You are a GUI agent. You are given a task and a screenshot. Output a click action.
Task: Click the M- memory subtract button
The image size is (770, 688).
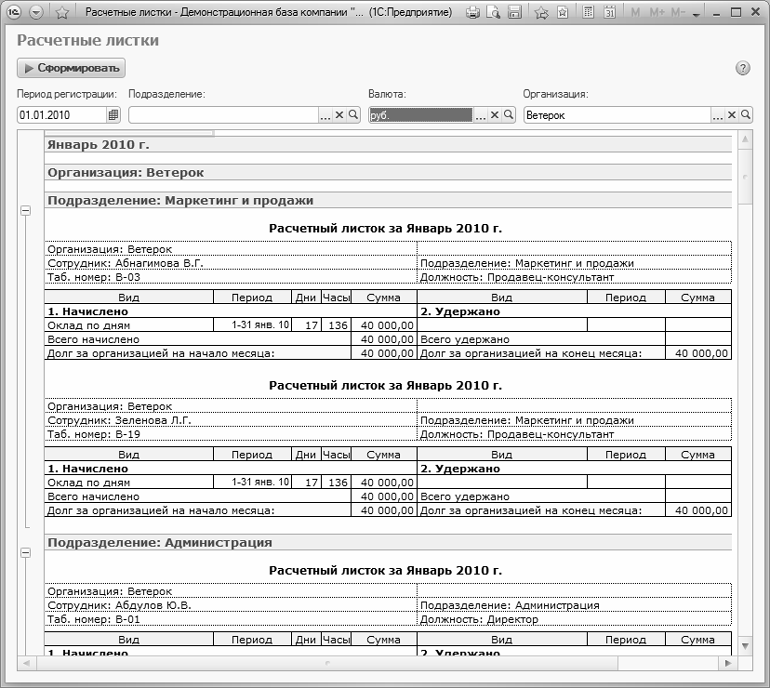678,12
